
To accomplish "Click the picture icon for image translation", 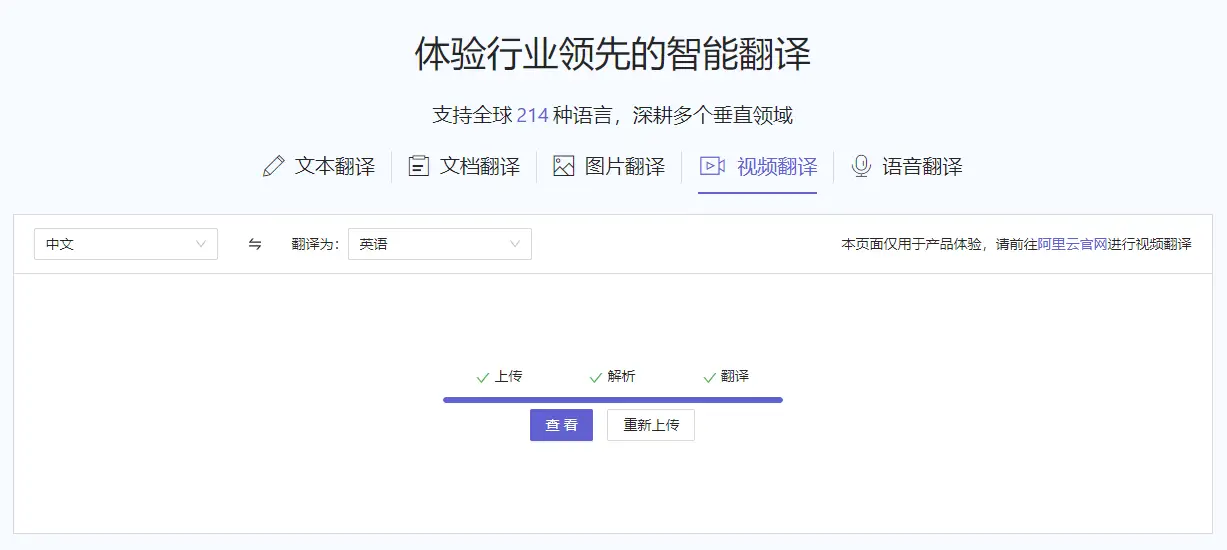I will tap(564, 166).
